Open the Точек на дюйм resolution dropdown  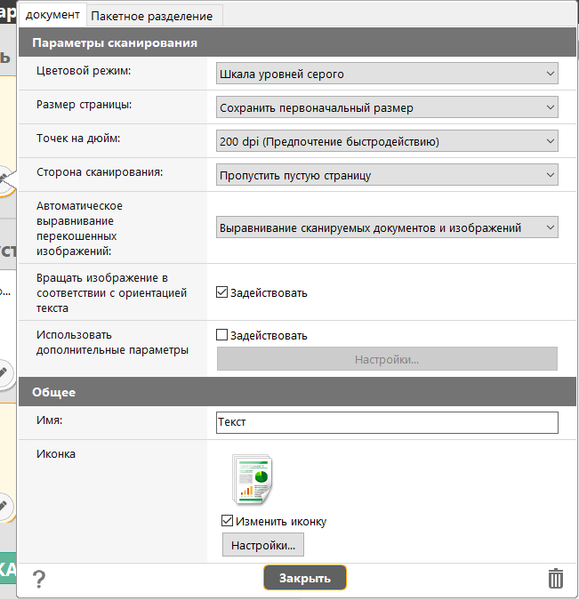pyautogui.click(x=387, y=141)
